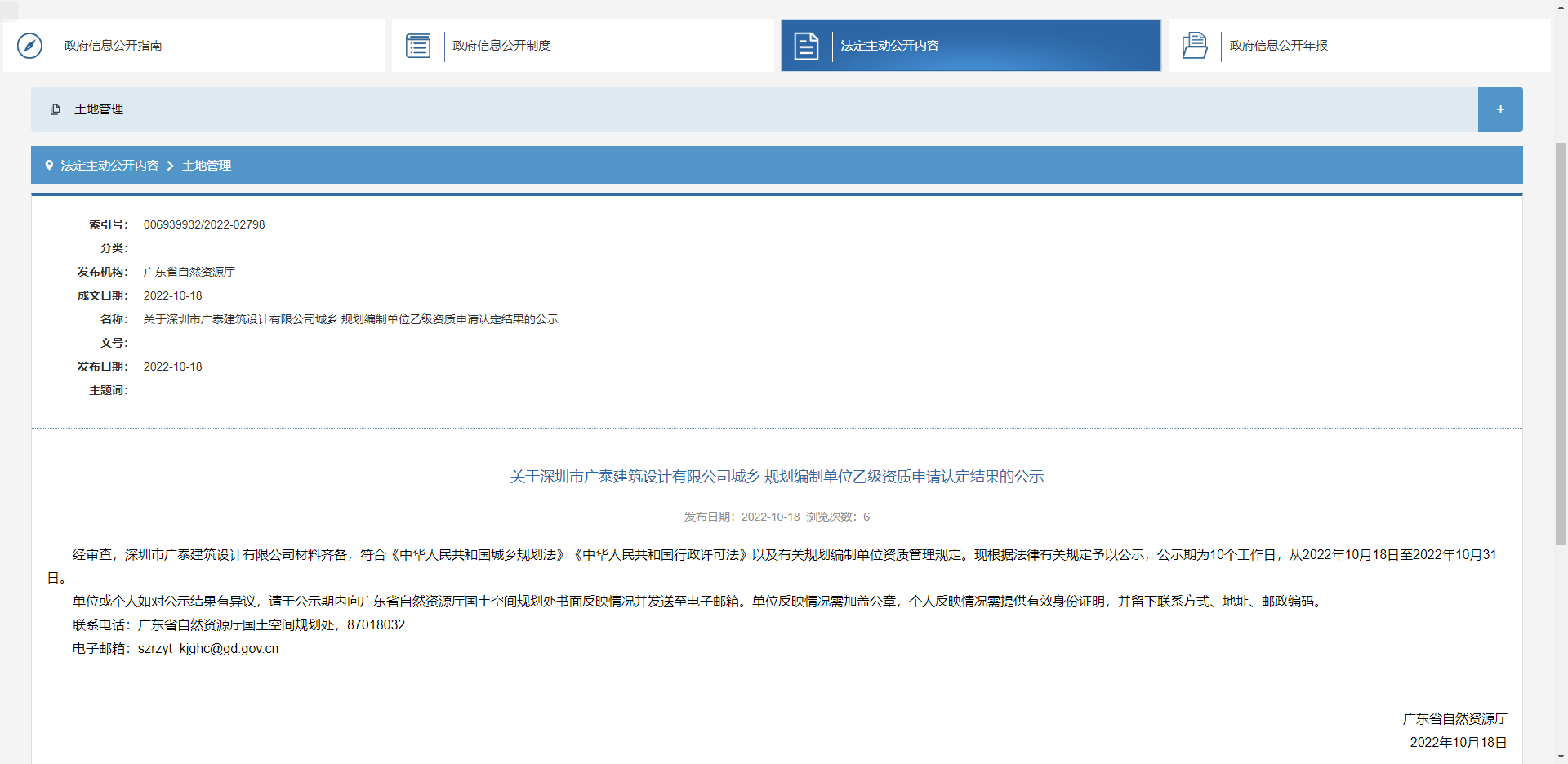The image size is (1568, 764).
Task: Select the active 法定主动公开内容 tab
Action: click(889, 46)
